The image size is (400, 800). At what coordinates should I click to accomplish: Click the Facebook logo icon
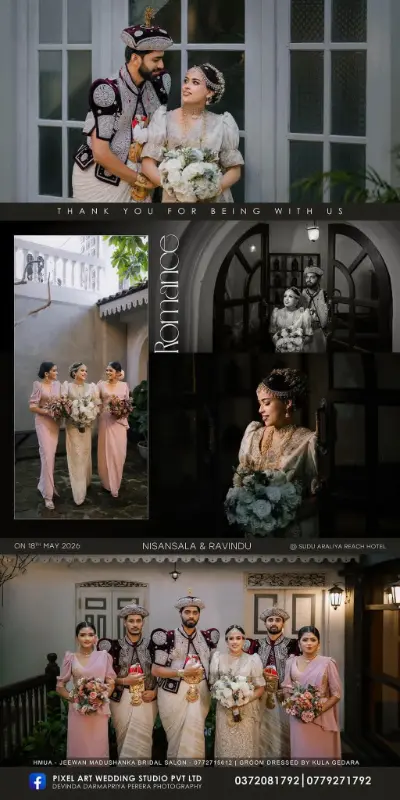[x=37, y=781]
